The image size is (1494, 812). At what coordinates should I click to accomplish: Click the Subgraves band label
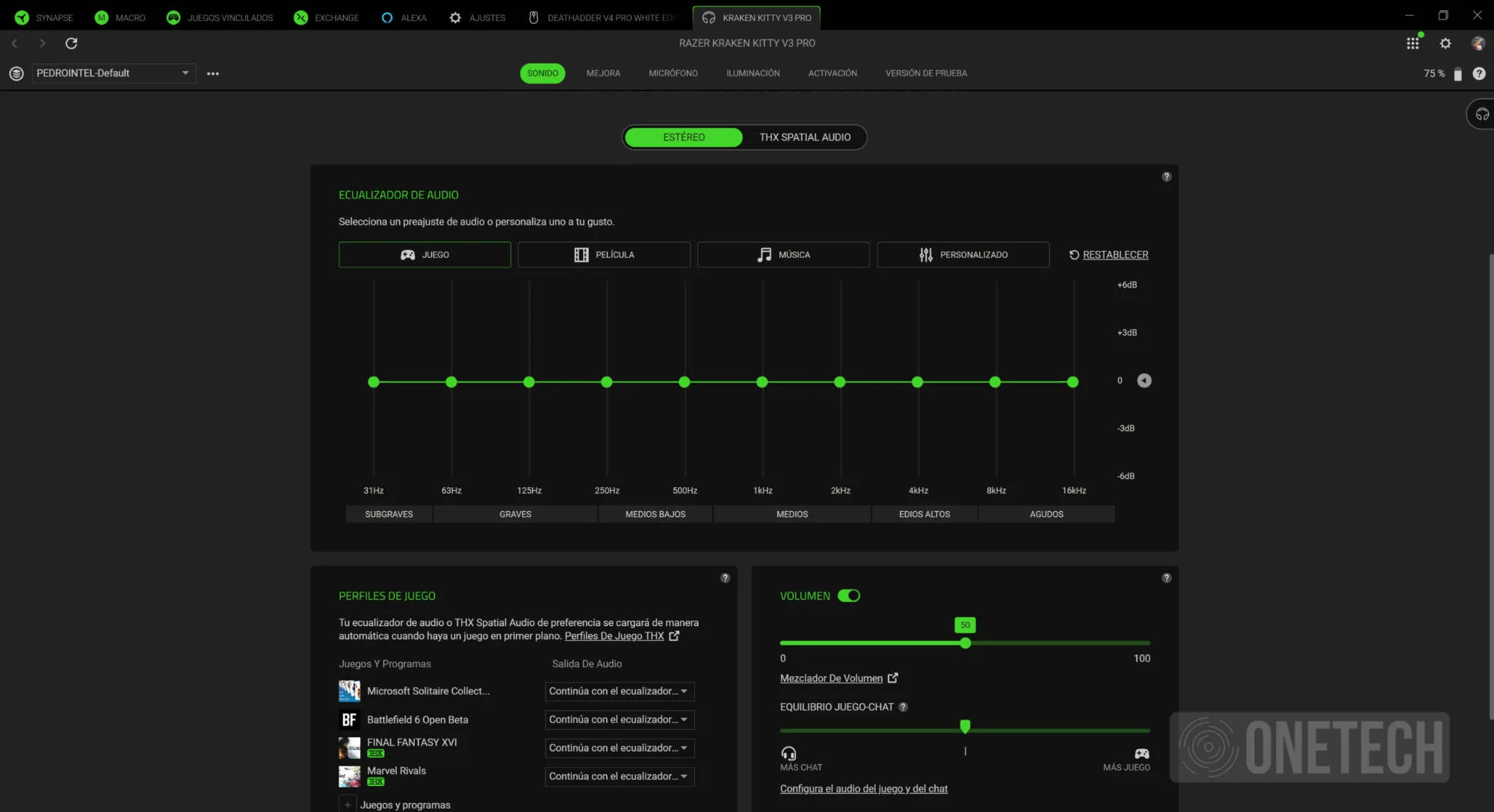coord(389,514)
